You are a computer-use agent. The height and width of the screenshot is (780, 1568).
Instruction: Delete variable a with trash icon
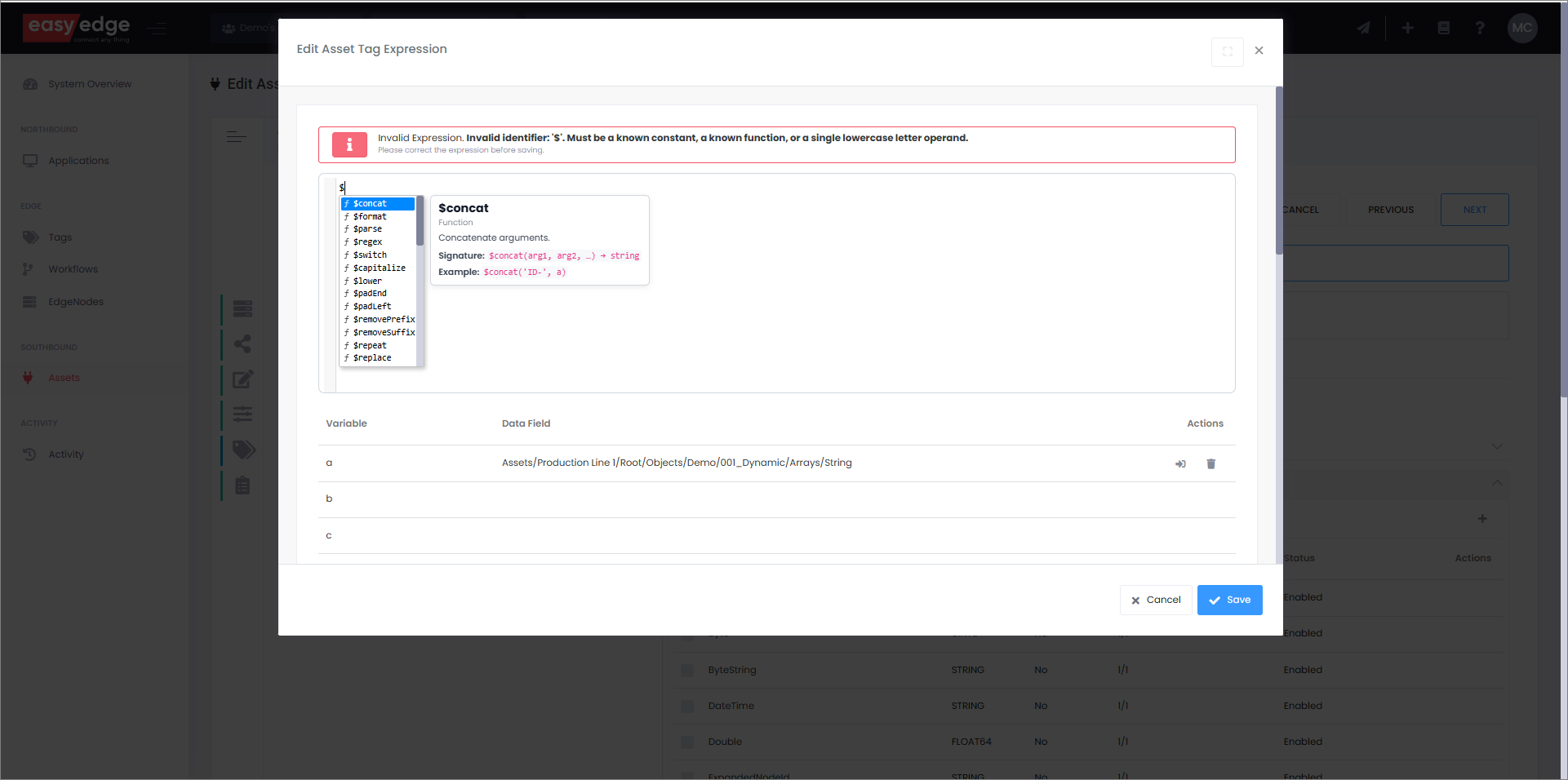click(x=1210, y=463)
